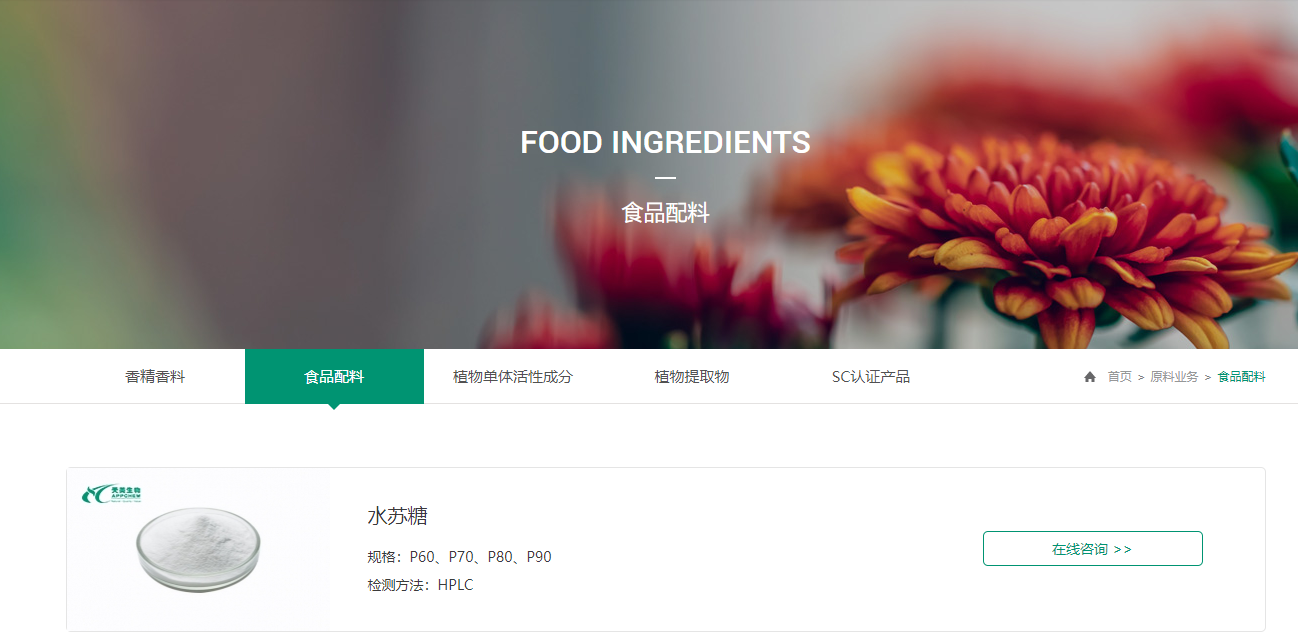Click the white divider line under the heading
The width and height of the screenshot is (1298, 643).
665,178
